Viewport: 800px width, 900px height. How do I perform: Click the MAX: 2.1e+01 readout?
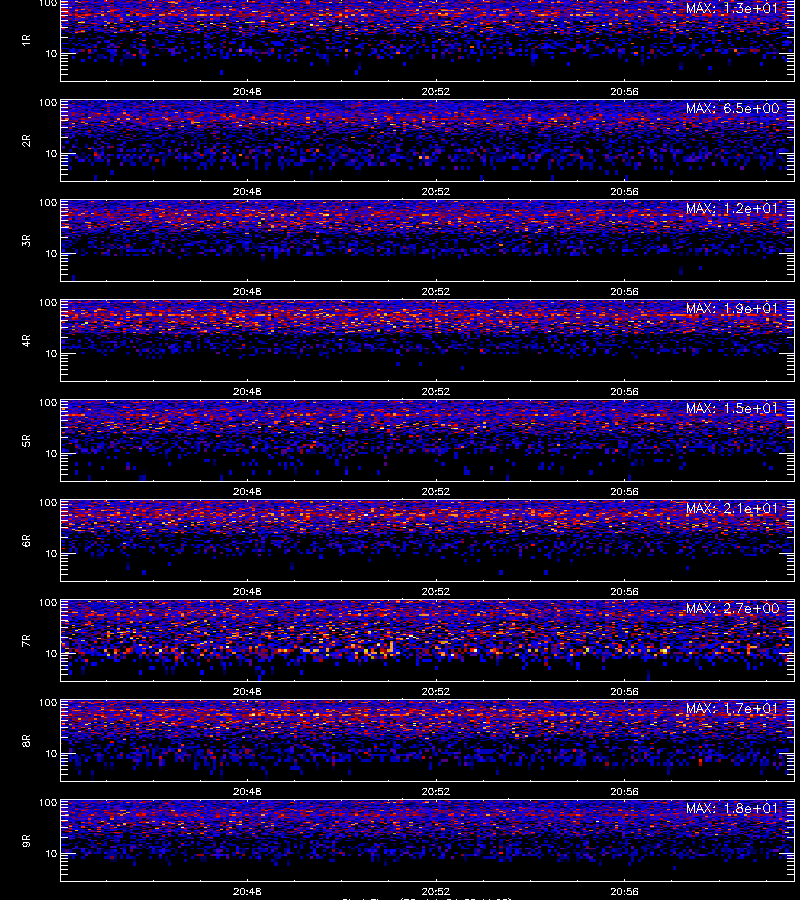(x=732, y=509)
